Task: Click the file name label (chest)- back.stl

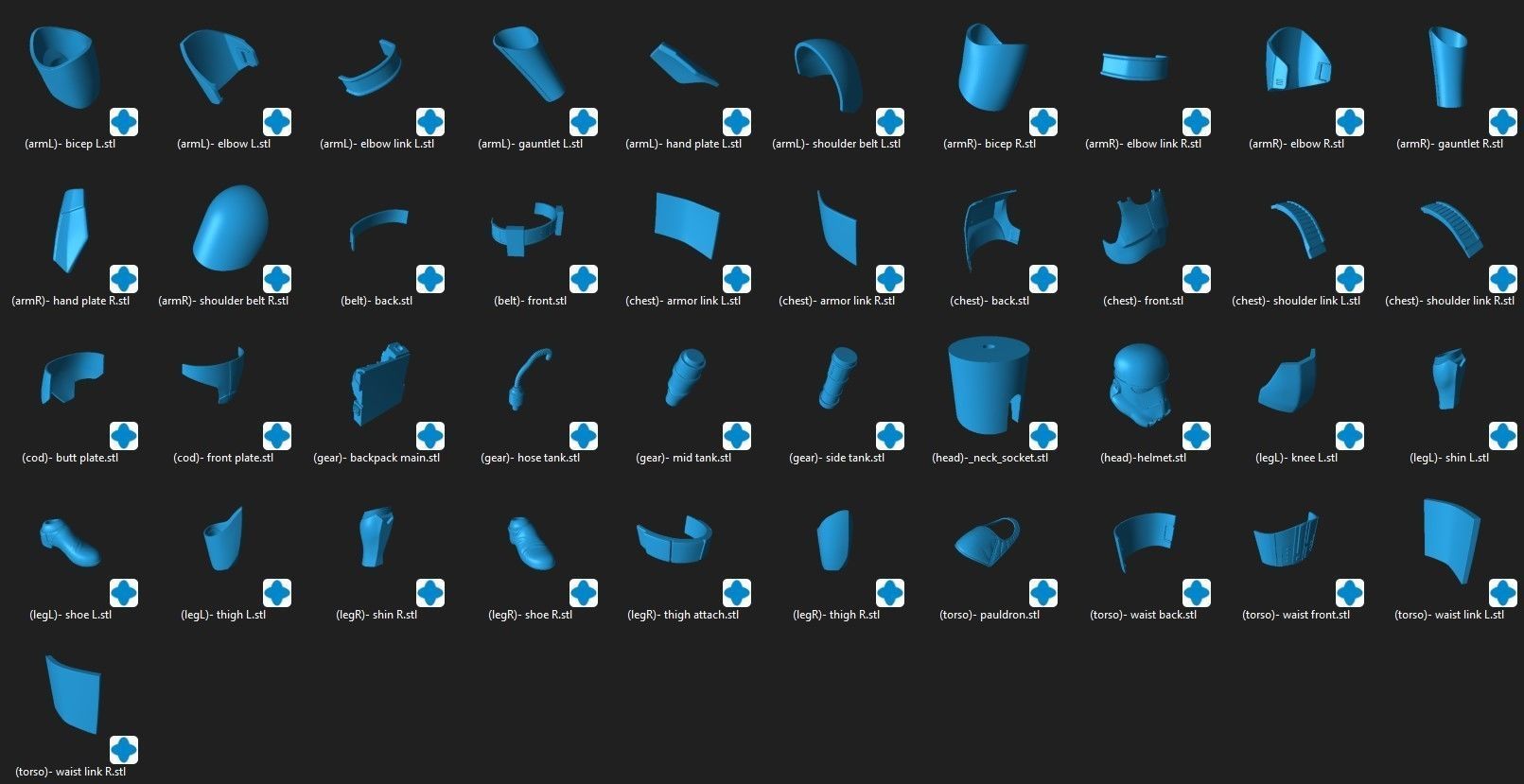Action: (990, 301)
